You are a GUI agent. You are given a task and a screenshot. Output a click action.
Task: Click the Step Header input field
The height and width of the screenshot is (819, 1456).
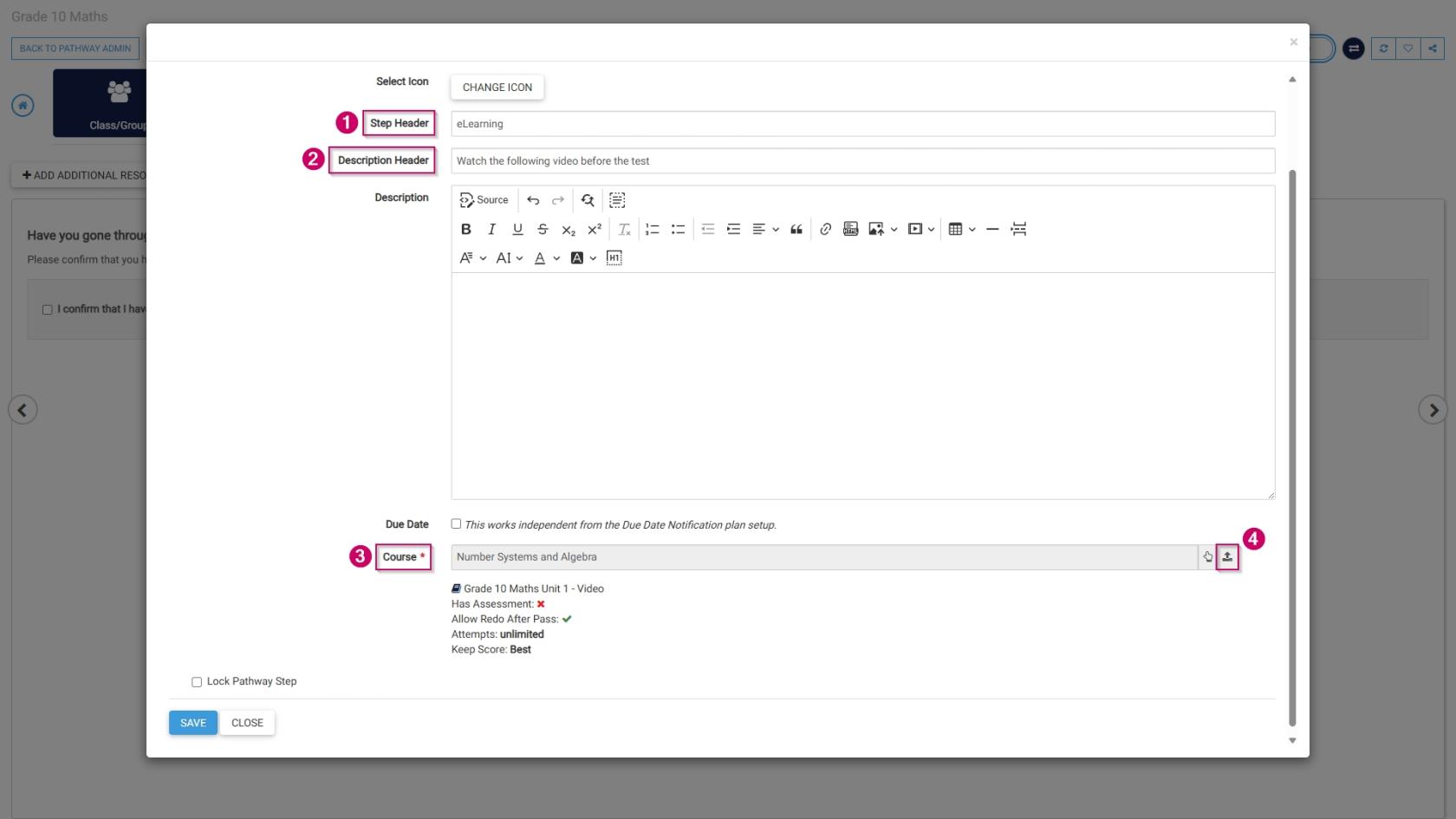pyautogui.click(x=862, y=124)
